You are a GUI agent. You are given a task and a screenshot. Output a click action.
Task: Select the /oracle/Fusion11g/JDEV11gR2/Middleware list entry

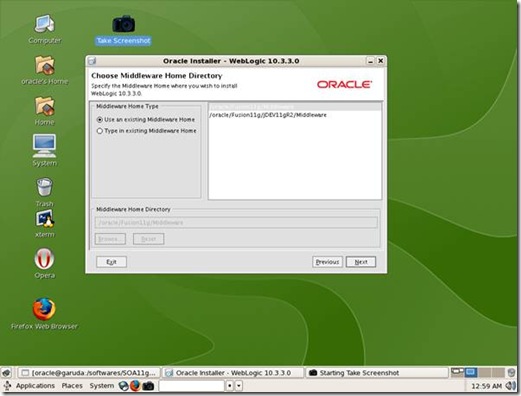tap(295, 115)
